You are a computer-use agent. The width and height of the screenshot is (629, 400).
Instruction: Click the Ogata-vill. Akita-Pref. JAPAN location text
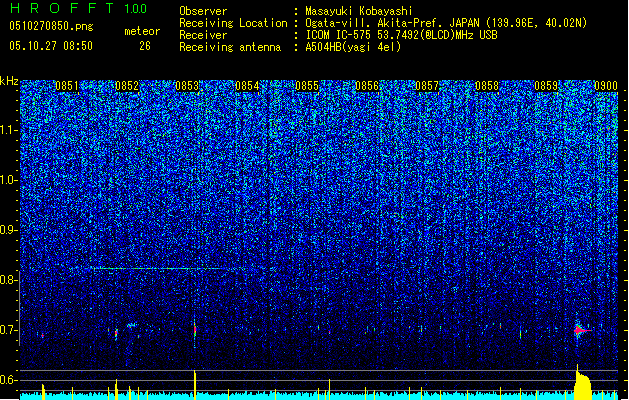point(446,23)
